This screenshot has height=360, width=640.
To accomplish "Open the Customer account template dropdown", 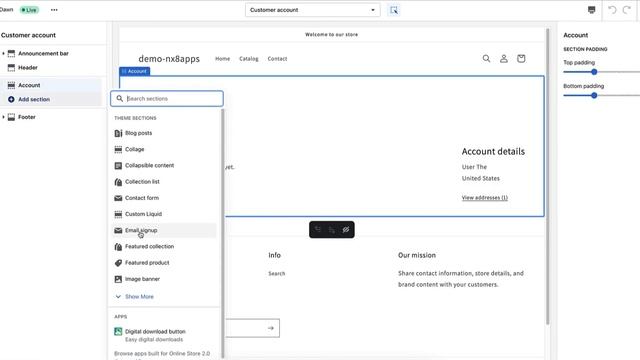I will 313,10.
